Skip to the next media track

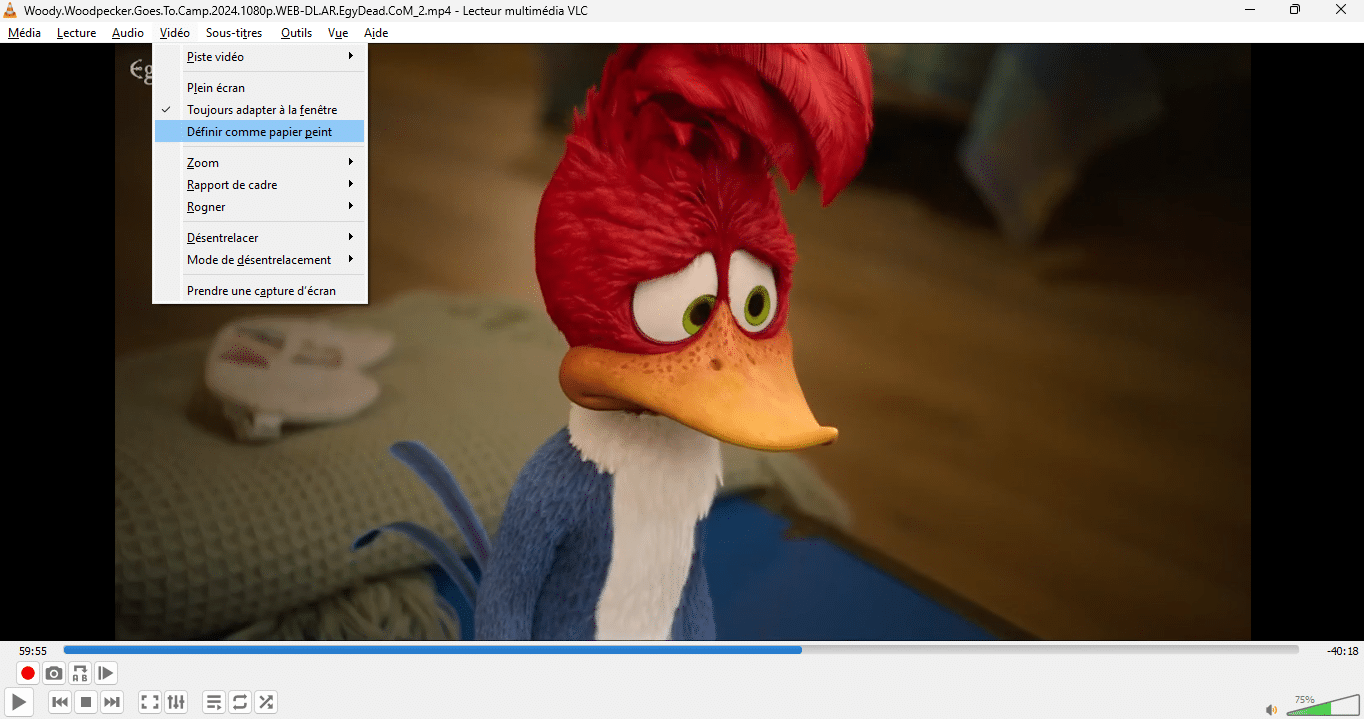point(112,702)
